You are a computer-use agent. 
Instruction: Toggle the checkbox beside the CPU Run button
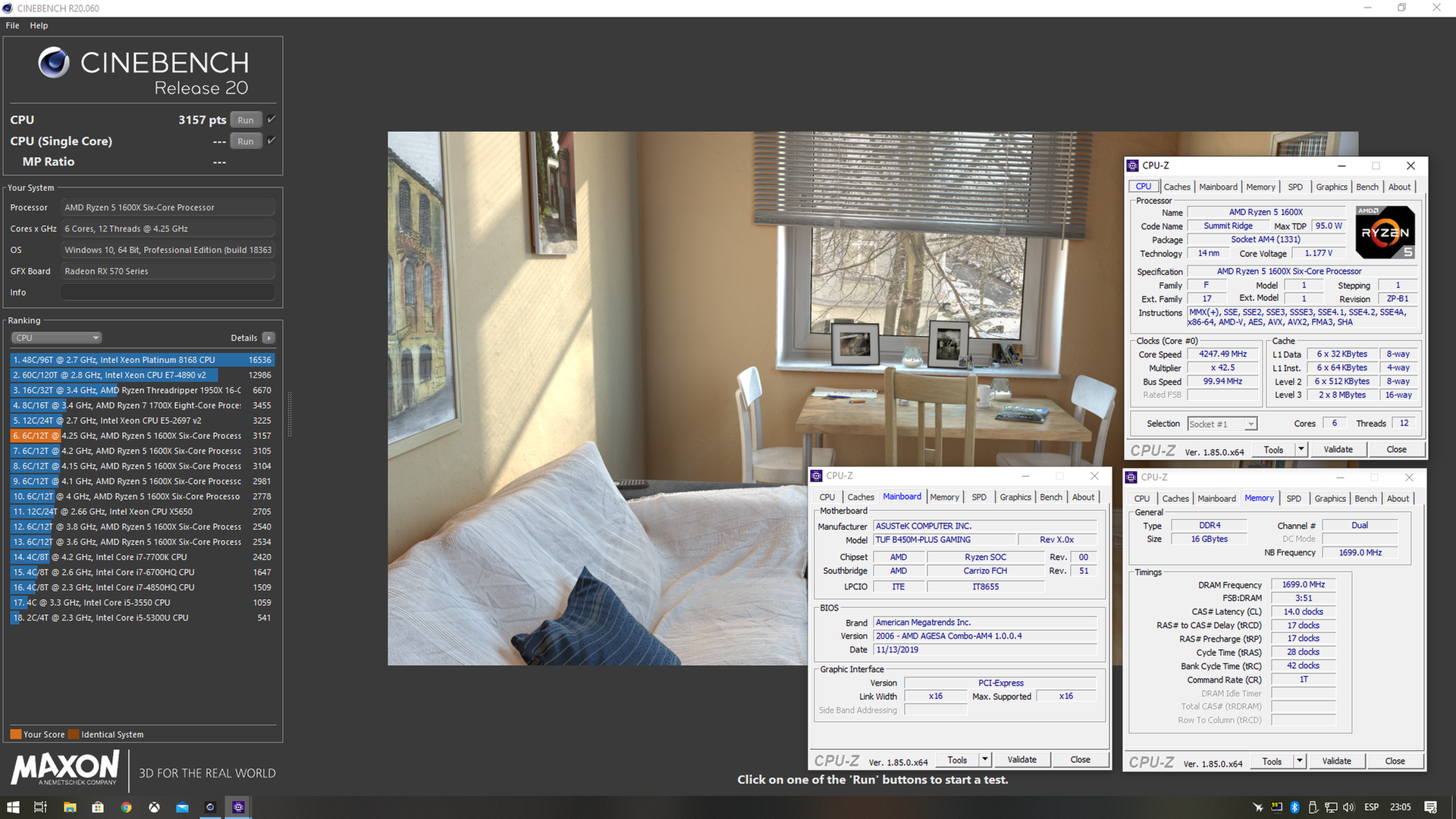click(271, 119)
